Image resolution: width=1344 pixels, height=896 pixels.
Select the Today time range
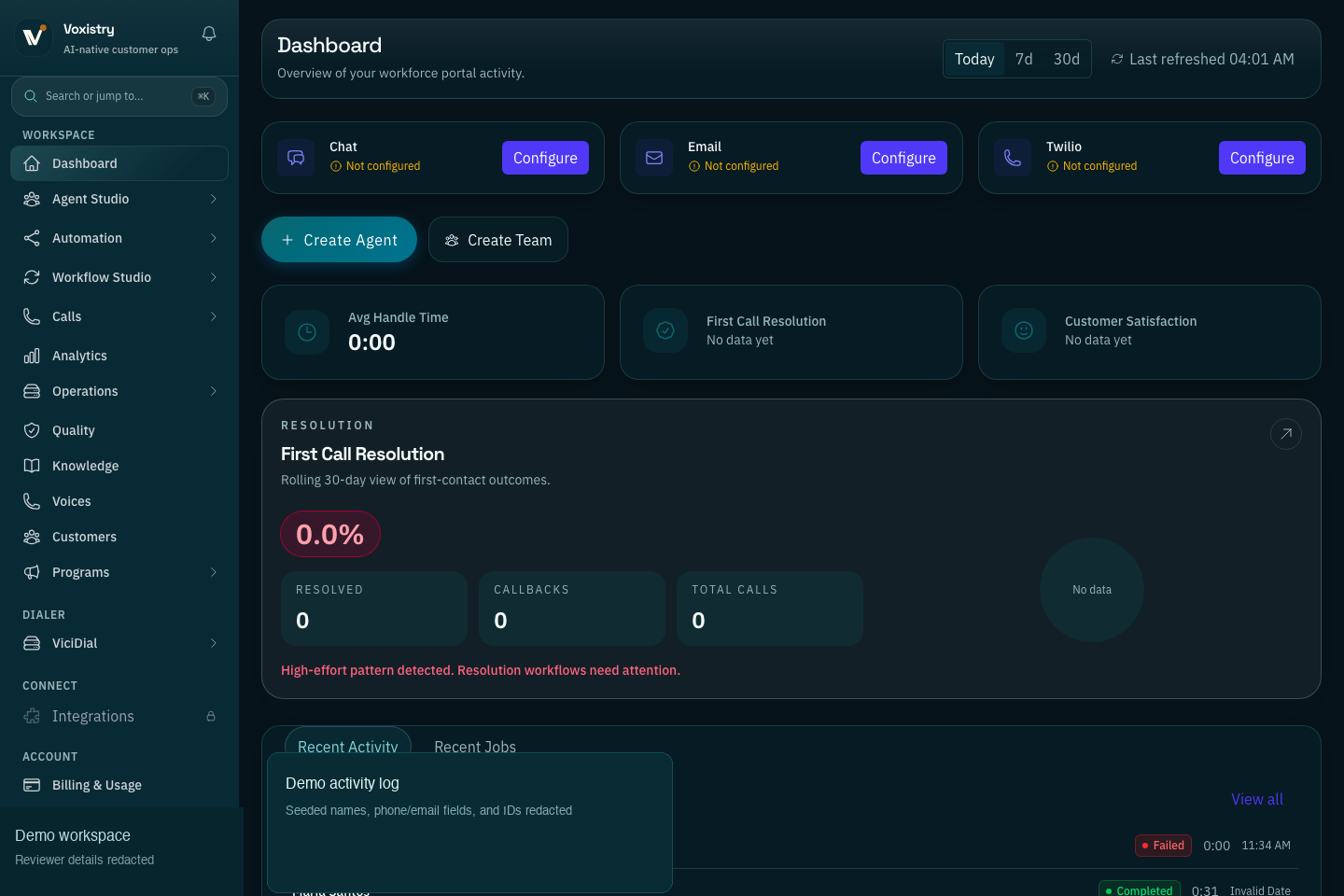point(974,59)
